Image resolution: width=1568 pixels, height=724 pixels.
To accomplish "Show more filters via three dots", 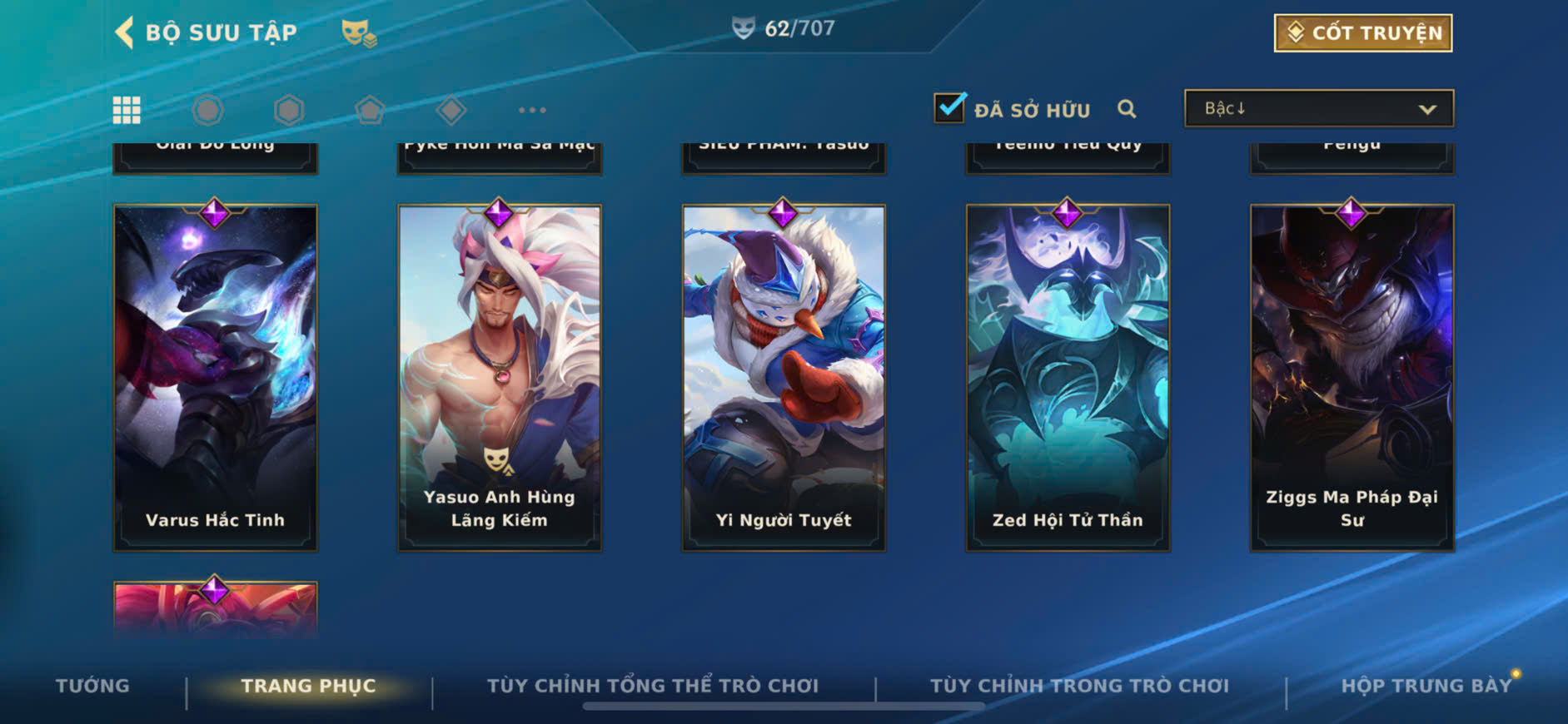I will (x=532, y=110).
